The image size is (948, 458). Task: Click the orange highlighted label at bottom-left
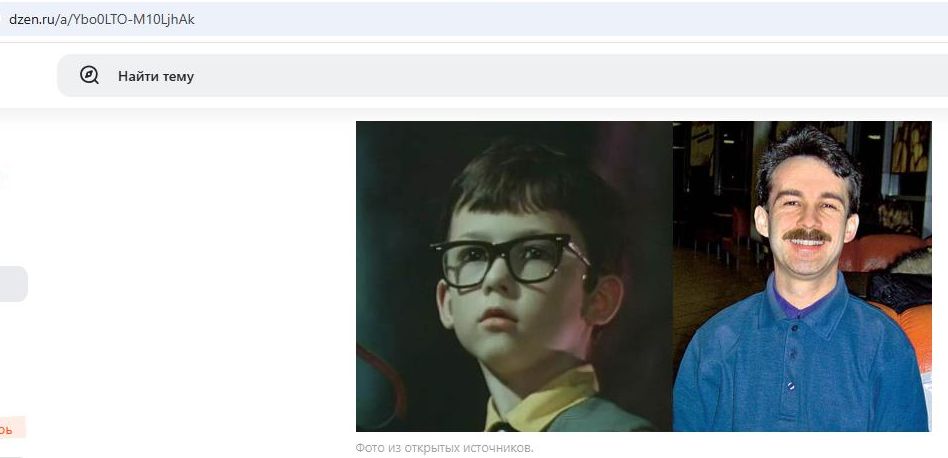tap(12, 428)
